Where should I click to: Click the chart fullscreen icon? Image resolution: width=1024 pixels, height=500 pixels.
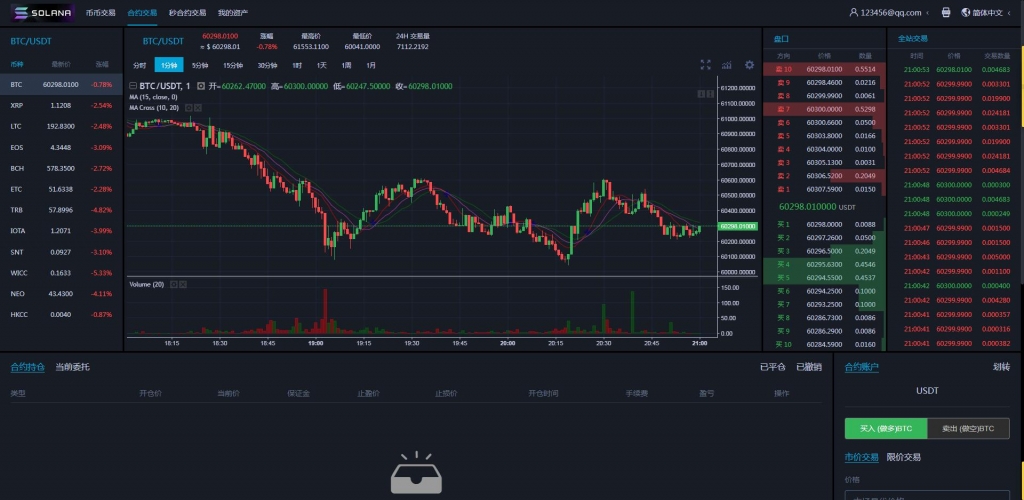pyautogui.click(x=705, y=64)
